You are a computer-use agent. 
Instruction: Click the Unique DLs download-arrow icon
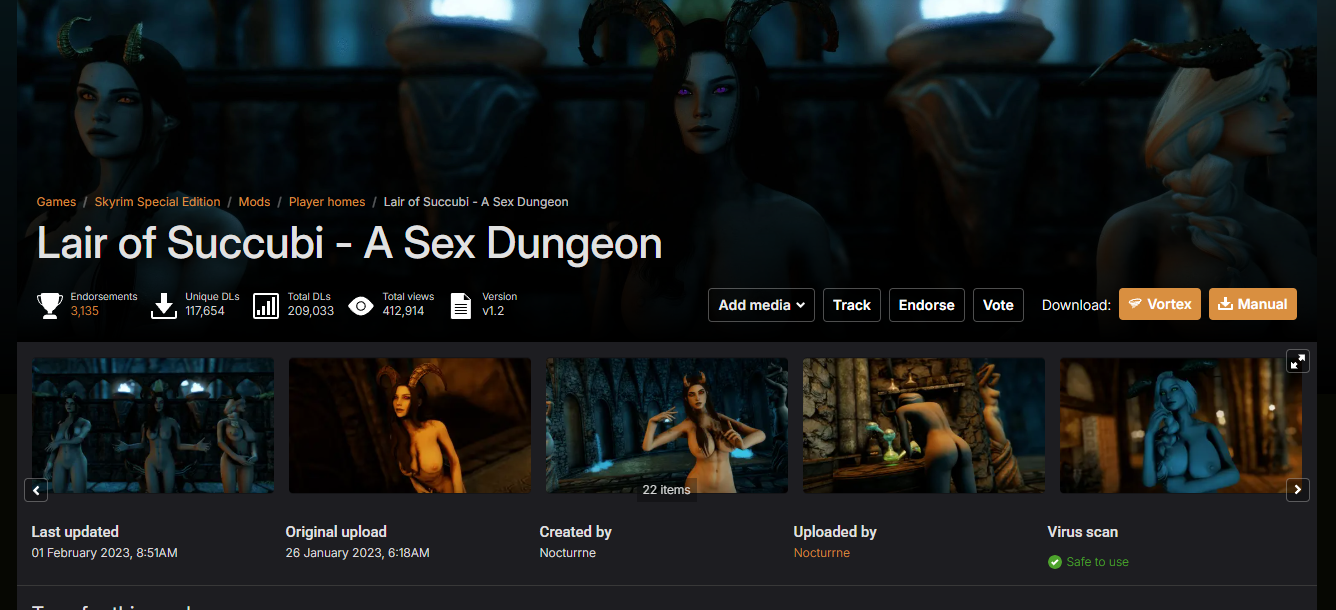pos(164,305)
